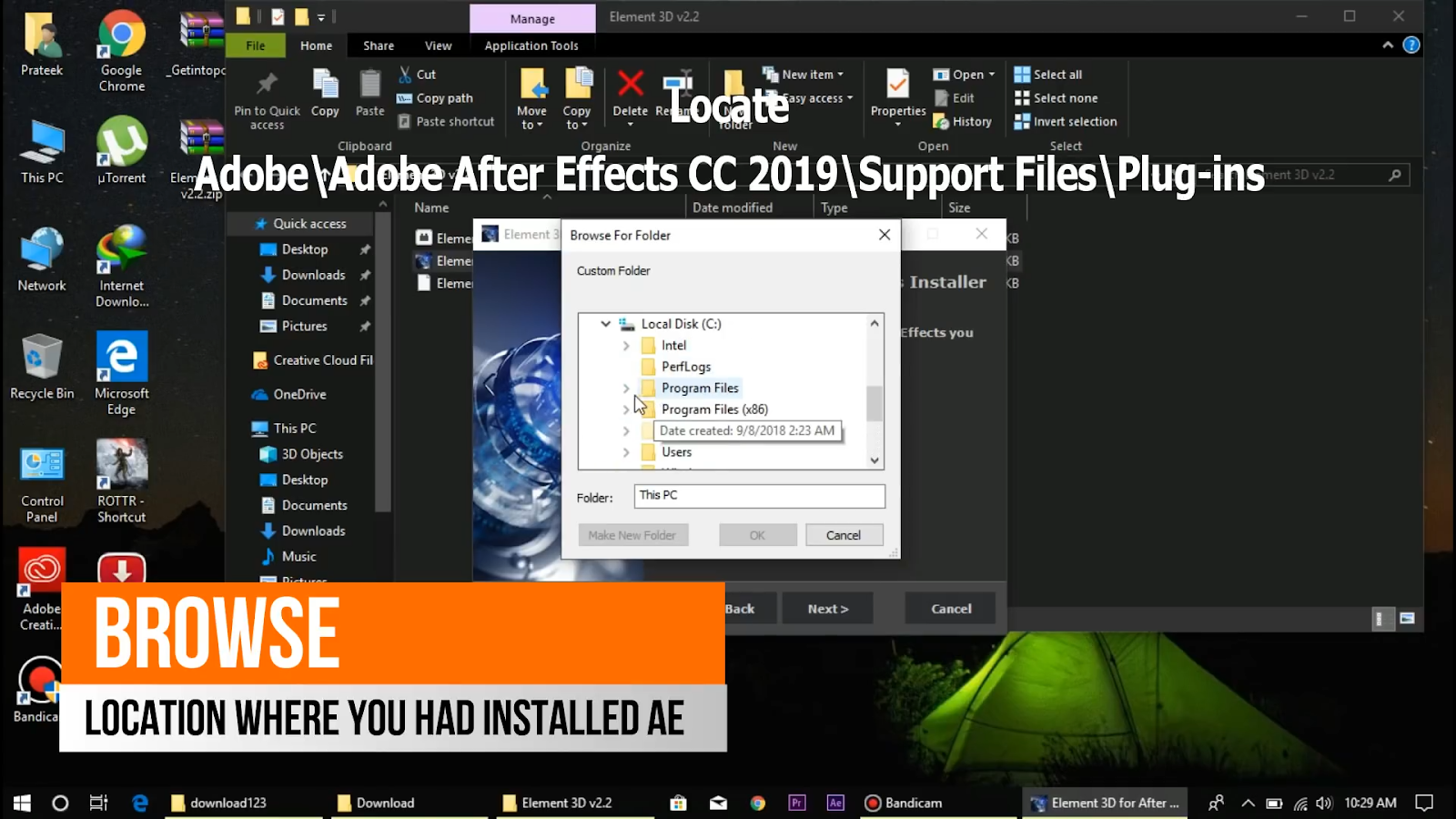Screen dimensions: 1456x819
Task: Open Properties in the ribbon
Action: point(897,96)
